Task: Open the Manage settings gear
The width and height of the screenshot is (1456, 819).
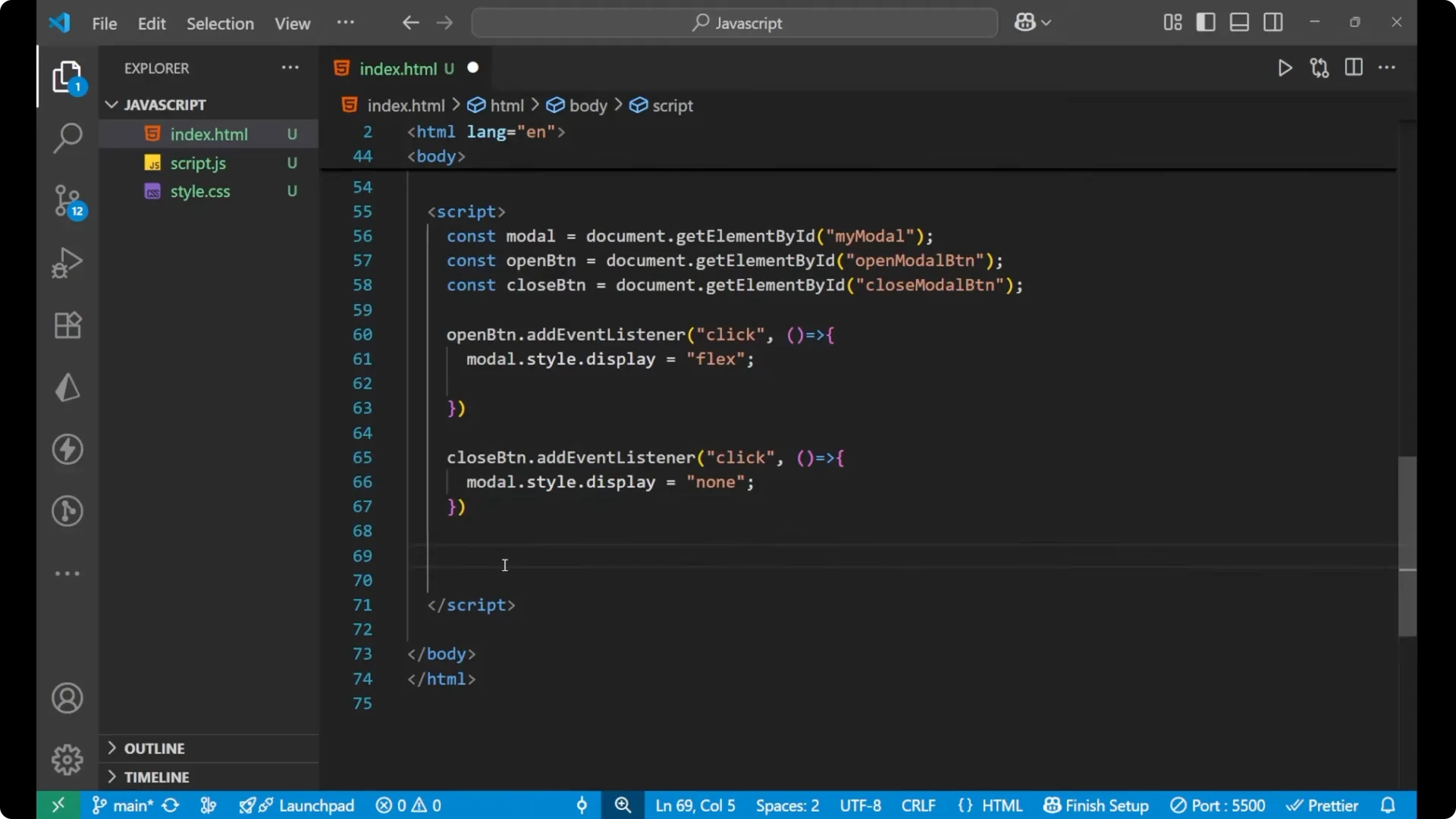Action: [67, 759]
